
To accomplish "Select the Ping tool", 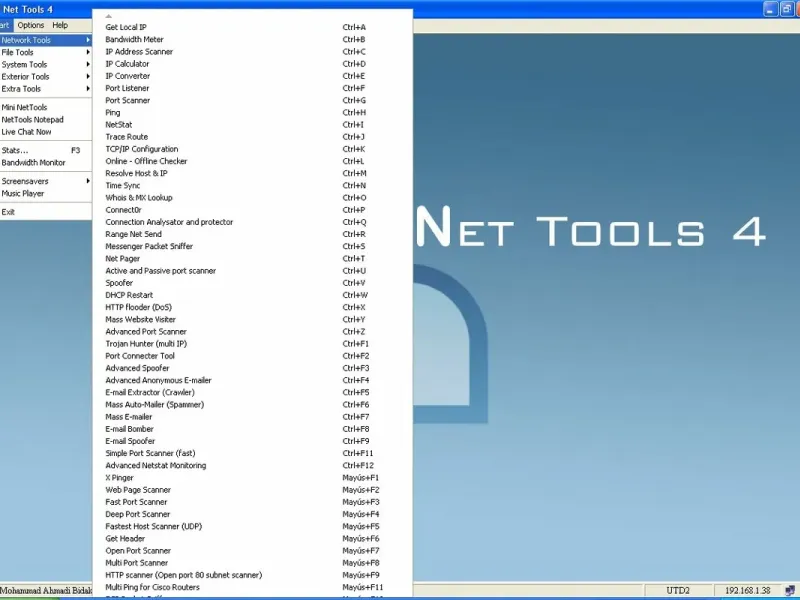I will coord(252,113).
